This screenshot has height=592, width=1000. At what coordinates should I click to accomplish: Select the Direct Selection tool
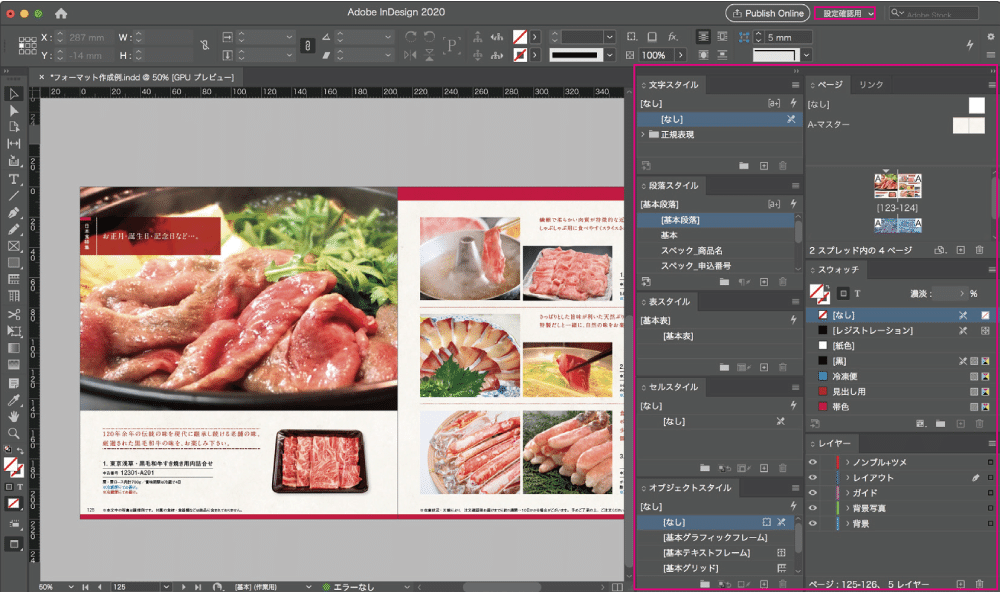click(x=12, y=110)
